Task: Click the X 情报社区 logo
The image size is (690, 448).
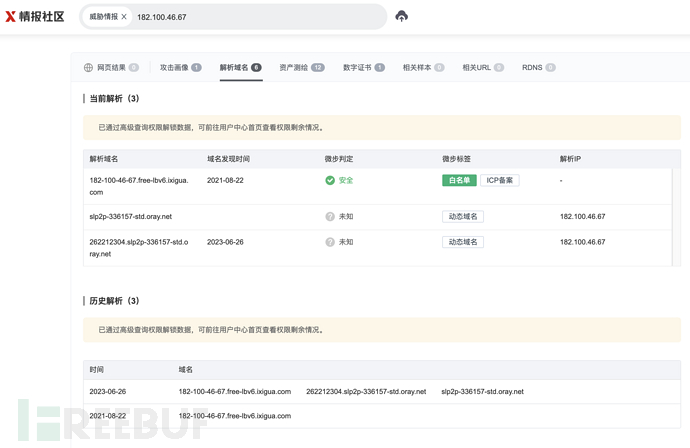Action: pyautogui.click(x=35, y=16)
